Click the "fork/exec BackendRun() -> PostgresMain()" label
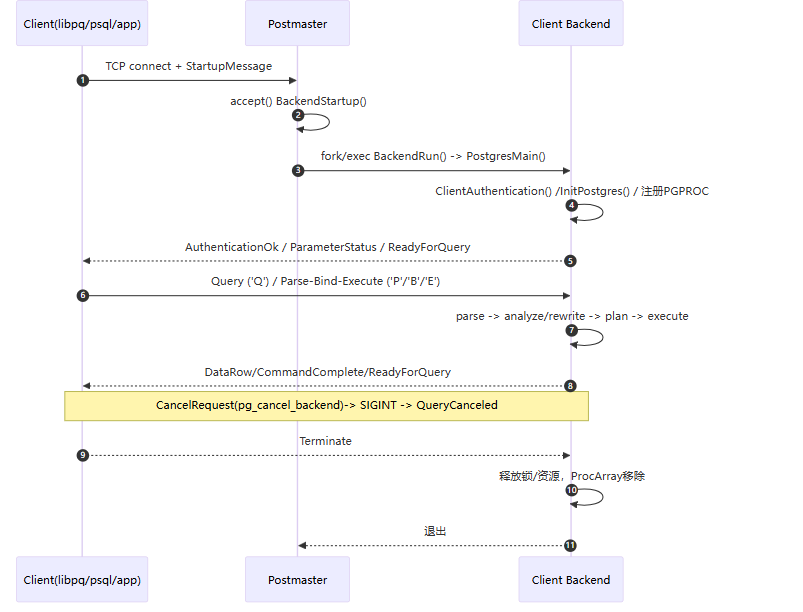This screenshot has height=612, width=803. (x=433, y=156)
